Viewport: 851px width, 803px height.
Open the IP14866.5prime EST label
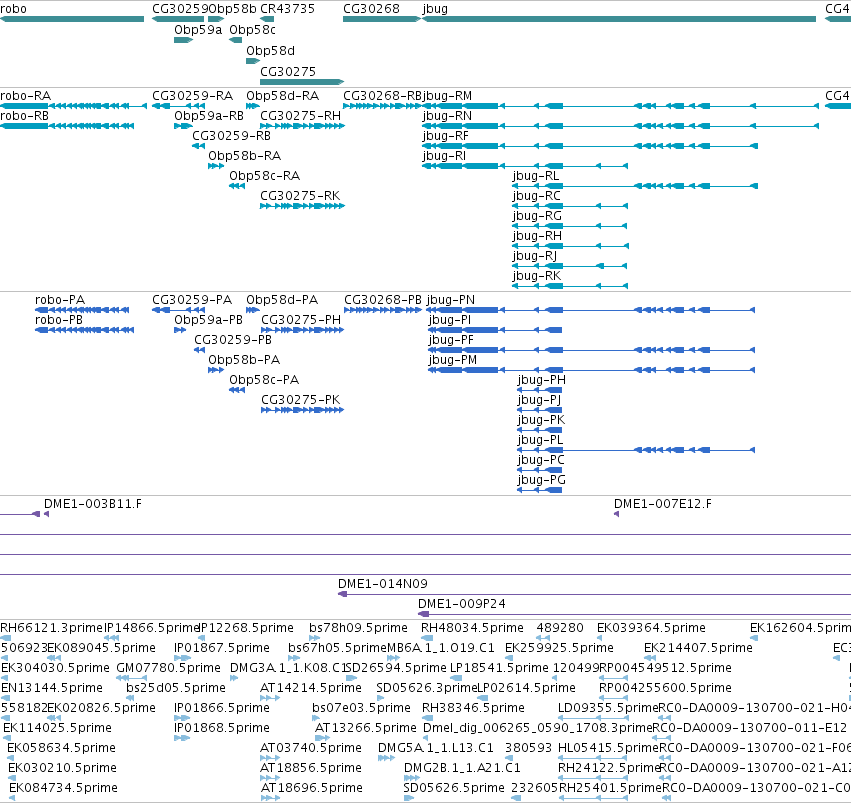pyautogui.click(x=151, y=628)
